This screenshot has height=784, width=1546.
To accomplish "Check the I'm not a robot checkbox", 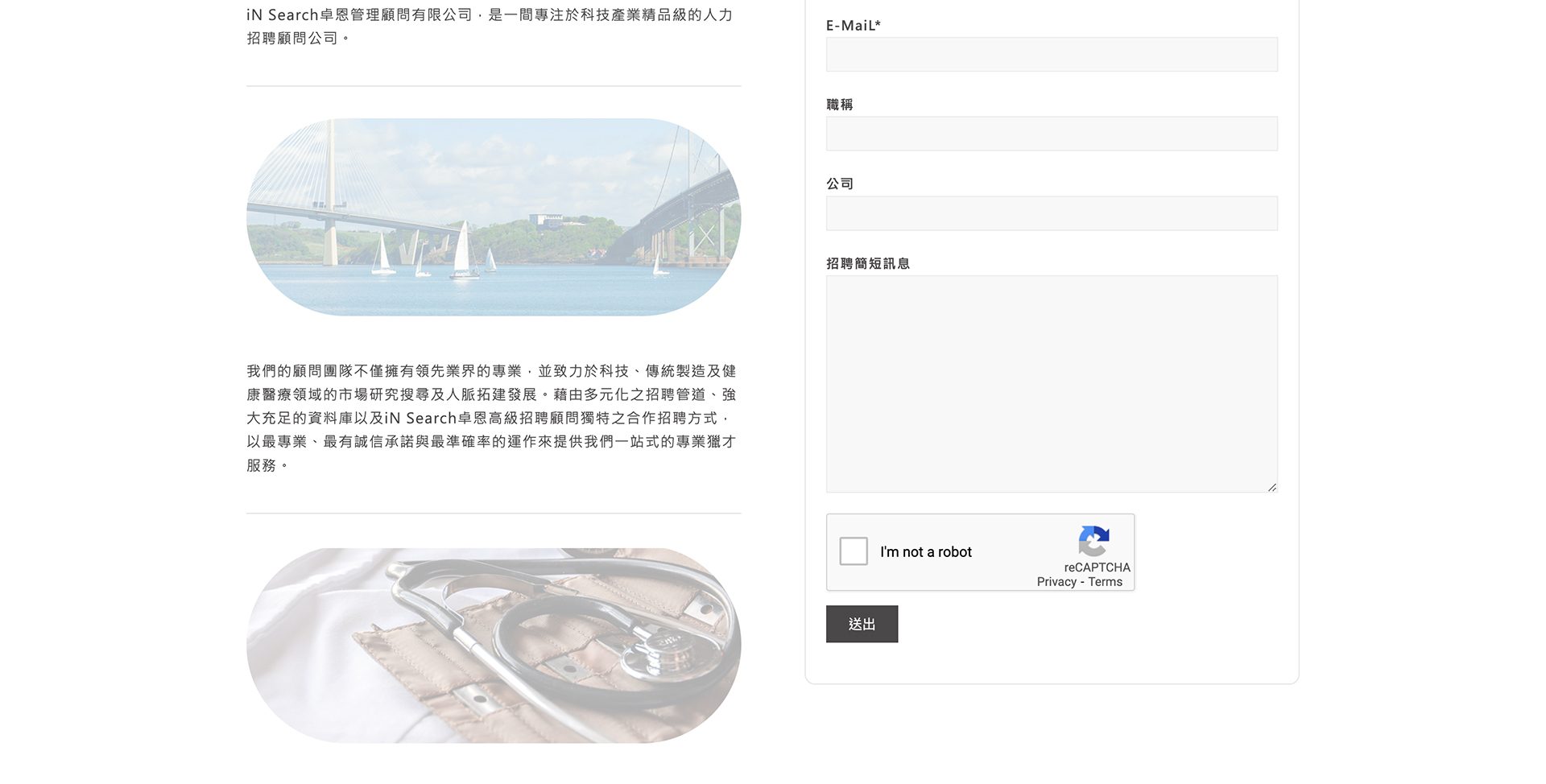I will [854, 551].
